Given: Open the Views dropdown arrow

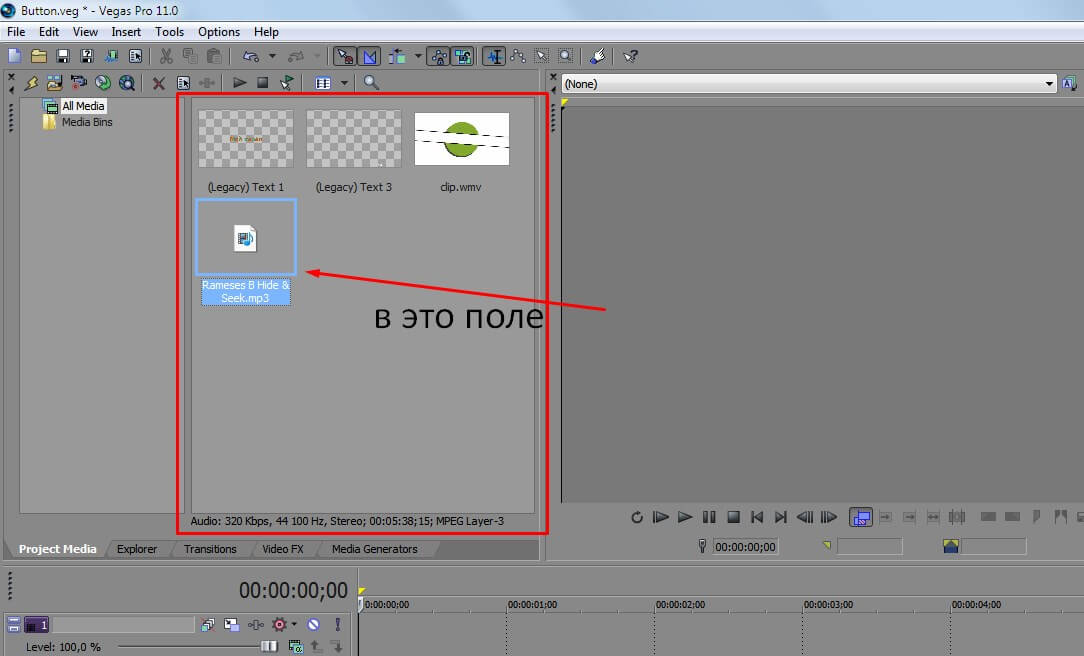Looking at the screenshot, I should (x=344, y=83).
